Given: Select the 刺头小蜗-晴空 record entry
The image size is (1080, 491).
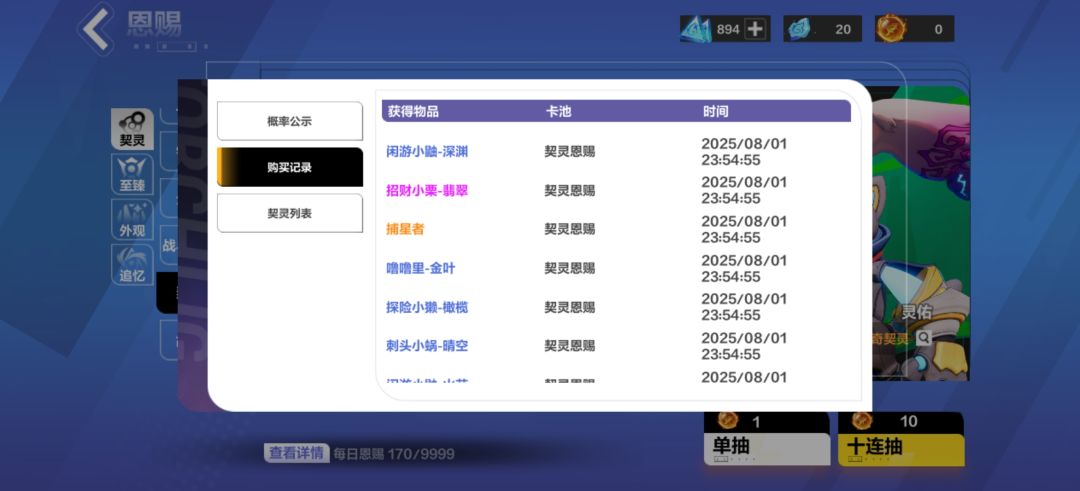Looking at the screenshot, I should tap(427, 346).
